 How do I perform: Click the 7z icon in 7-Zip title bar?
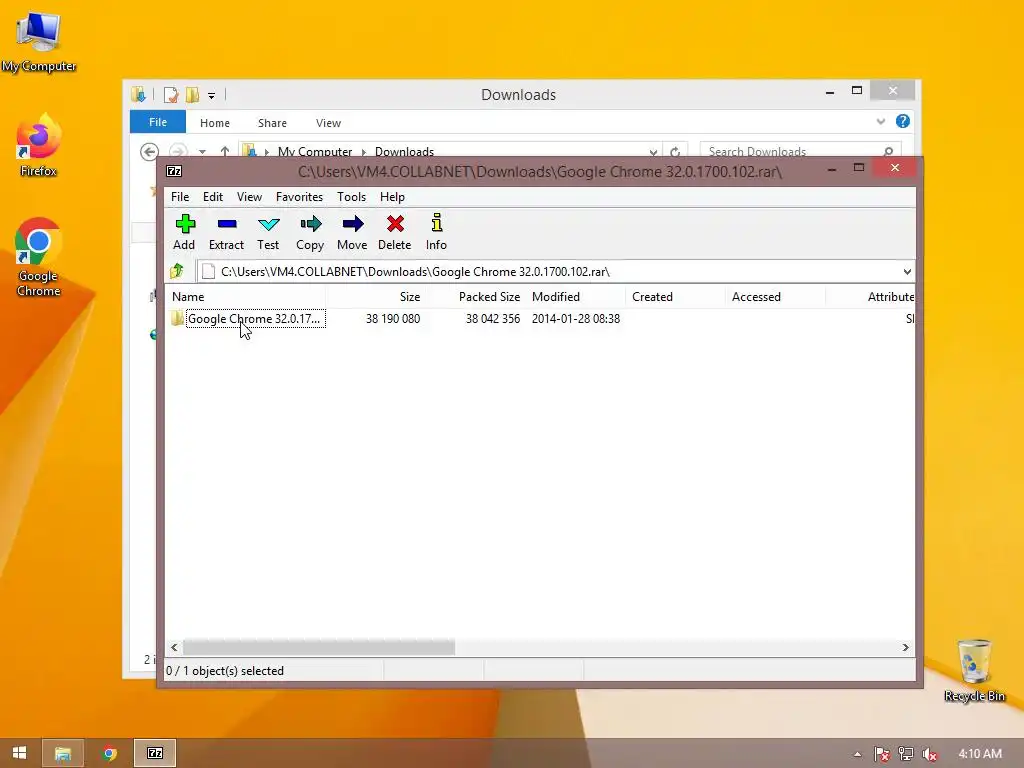(x=174, y=171)
